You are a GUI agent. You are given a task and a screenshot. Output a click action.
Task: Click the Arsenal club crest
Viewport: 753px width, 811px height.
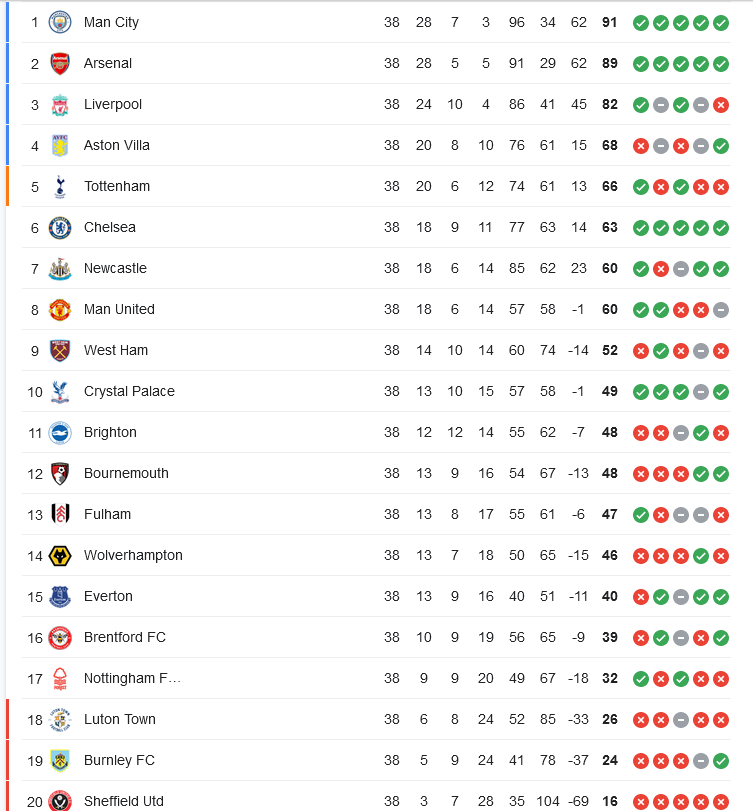click(x=59, y=63)
